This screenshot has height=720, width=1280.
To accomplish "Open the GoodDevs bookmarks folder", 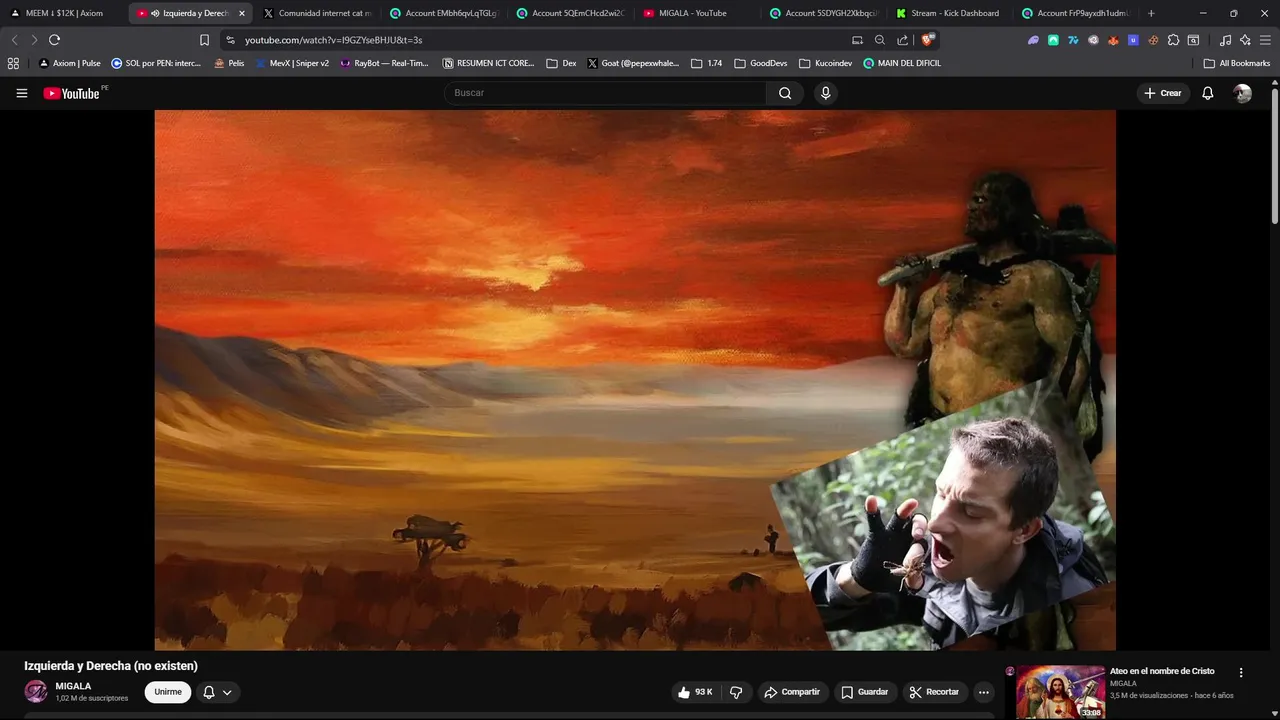I will [760, 63].
